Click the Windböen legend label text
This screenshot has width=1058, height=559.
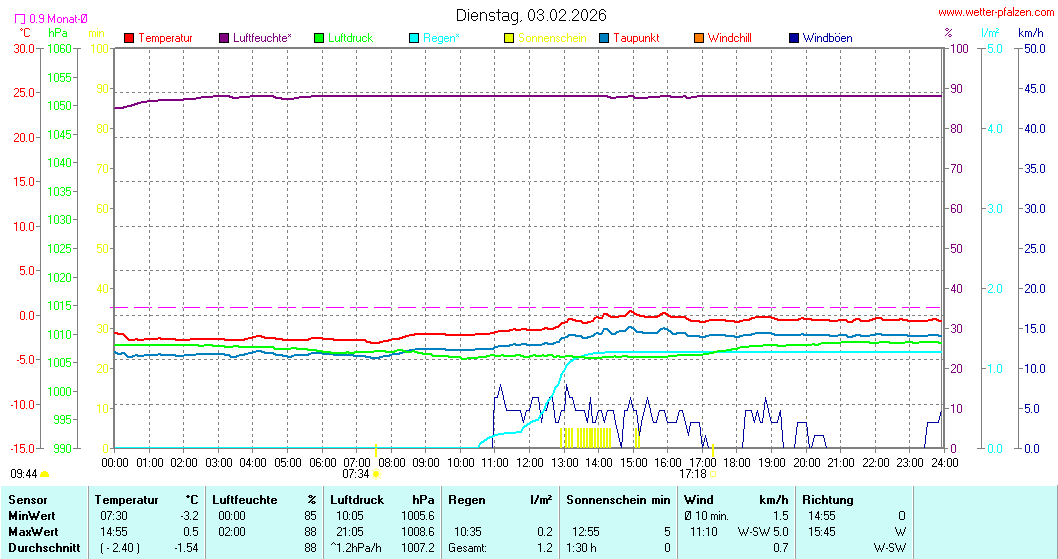[827, 38]
